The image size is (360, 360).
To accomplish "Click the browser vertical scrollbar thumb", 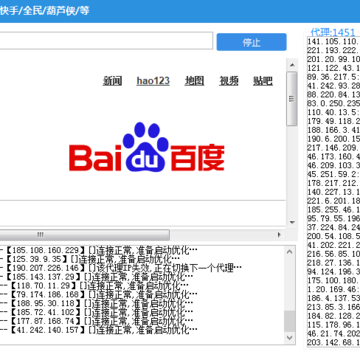I will pyautogui.click(x=292, y=99).
